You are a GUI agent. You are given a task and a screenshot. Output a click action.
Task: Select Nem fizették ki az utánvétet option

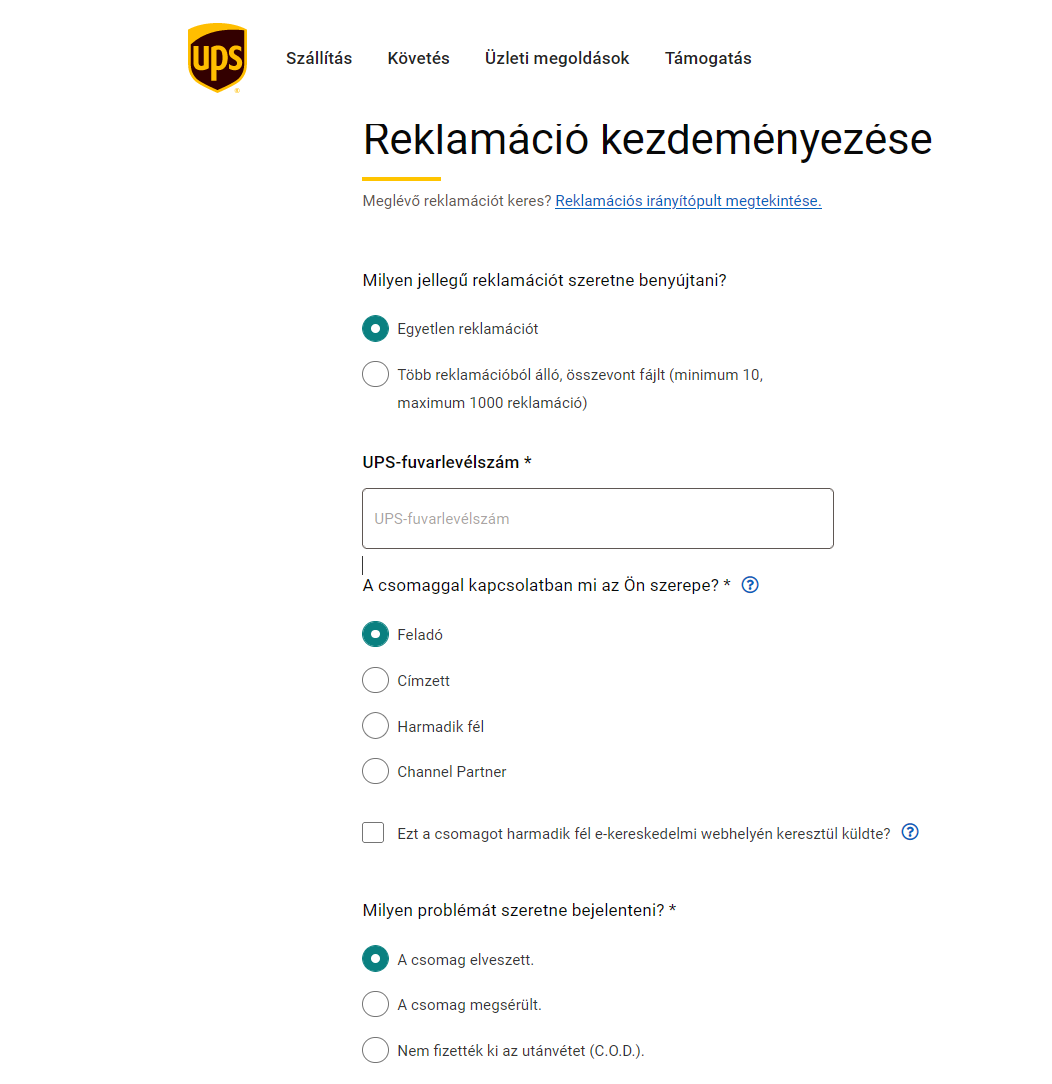tap(375, 1050)
